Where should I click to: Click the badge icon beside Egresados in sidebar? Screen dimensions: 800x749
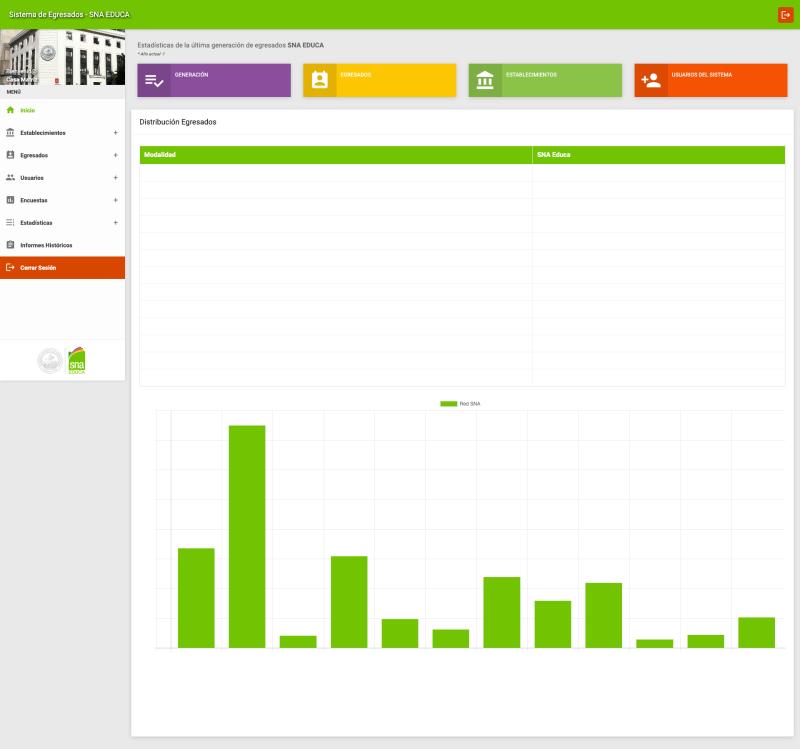[10, 155]
